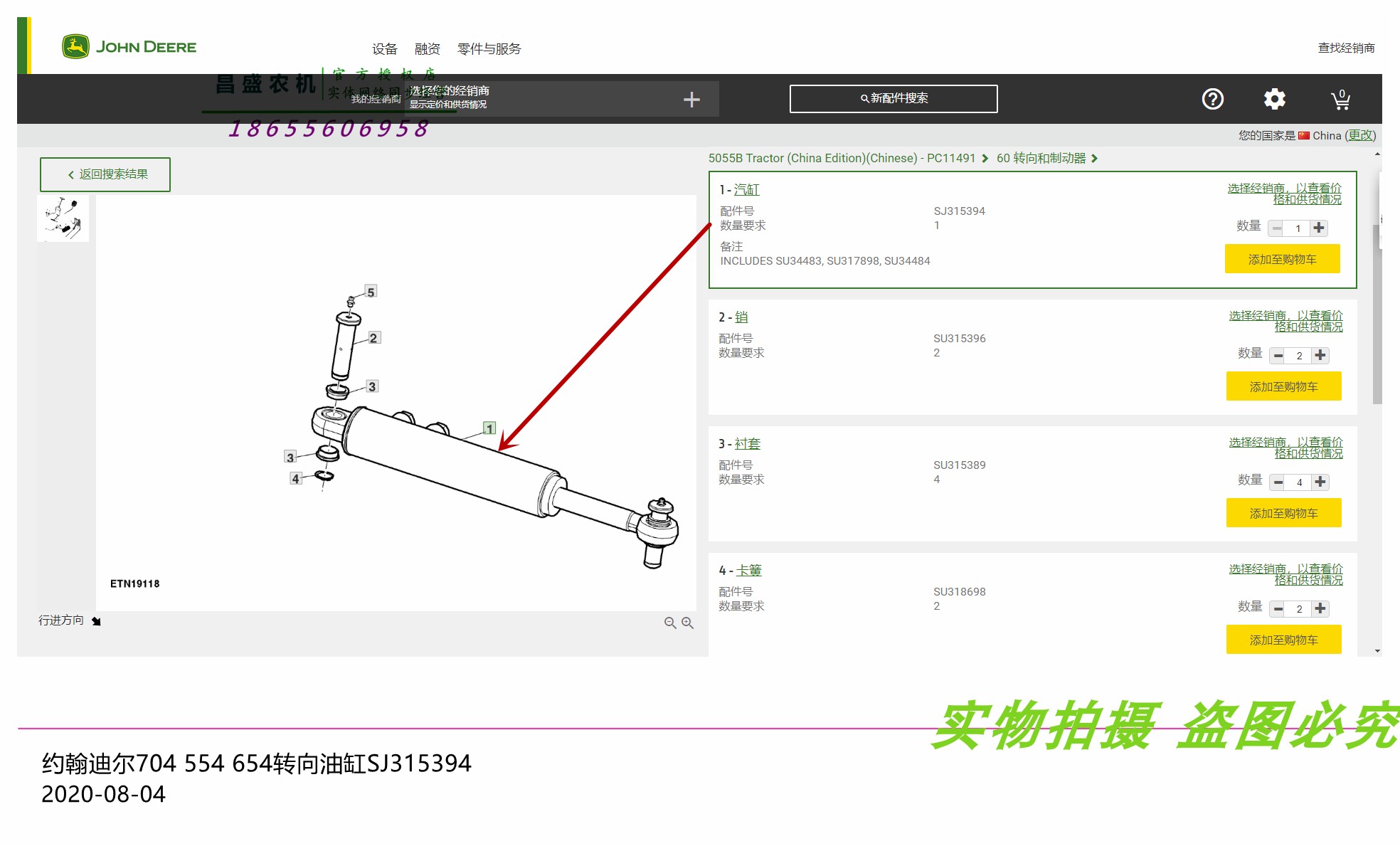Viewport: 1400px width, 846px height.
Task: Click 返回搜索结果 button
Action: click(105, 174)
